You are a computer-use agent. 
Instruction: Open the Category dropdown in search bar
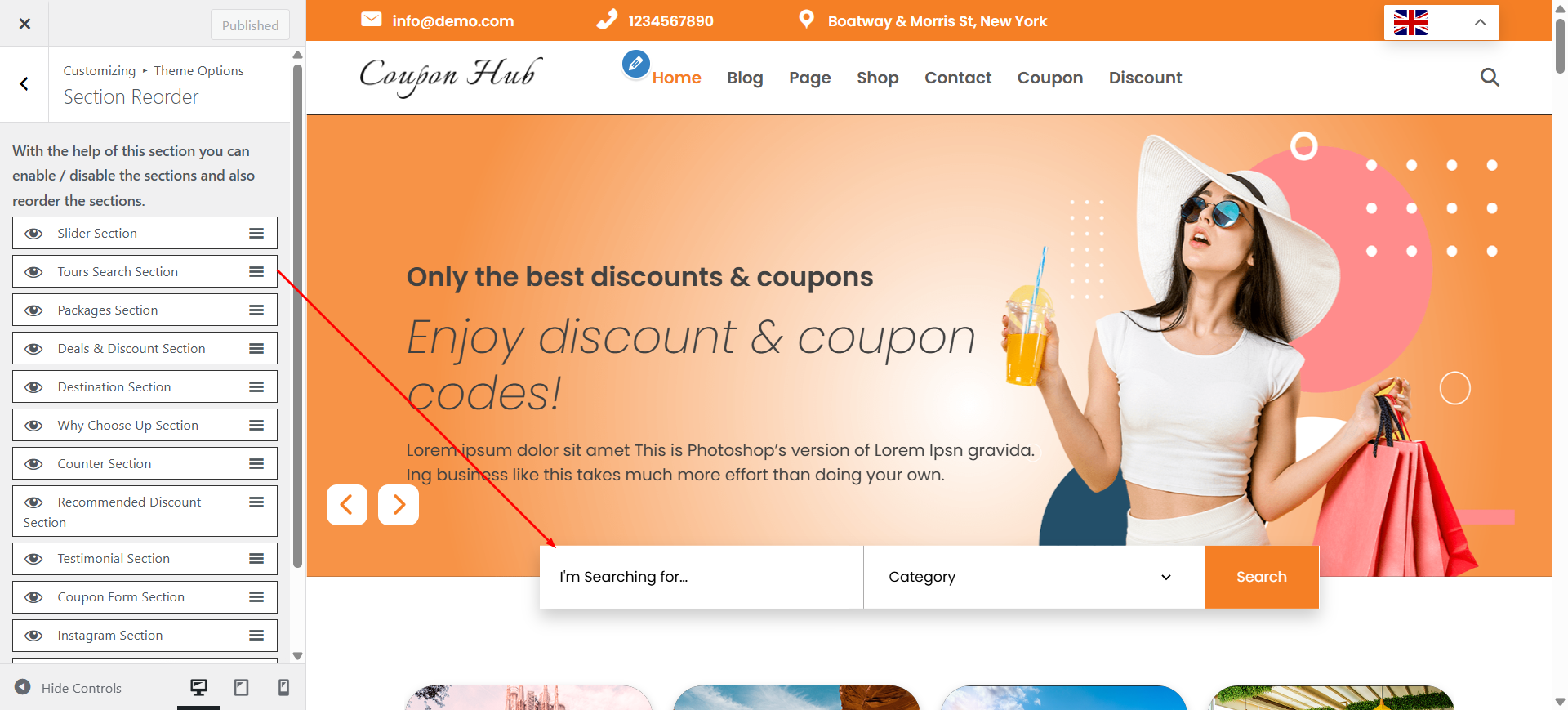(1033, 577)
